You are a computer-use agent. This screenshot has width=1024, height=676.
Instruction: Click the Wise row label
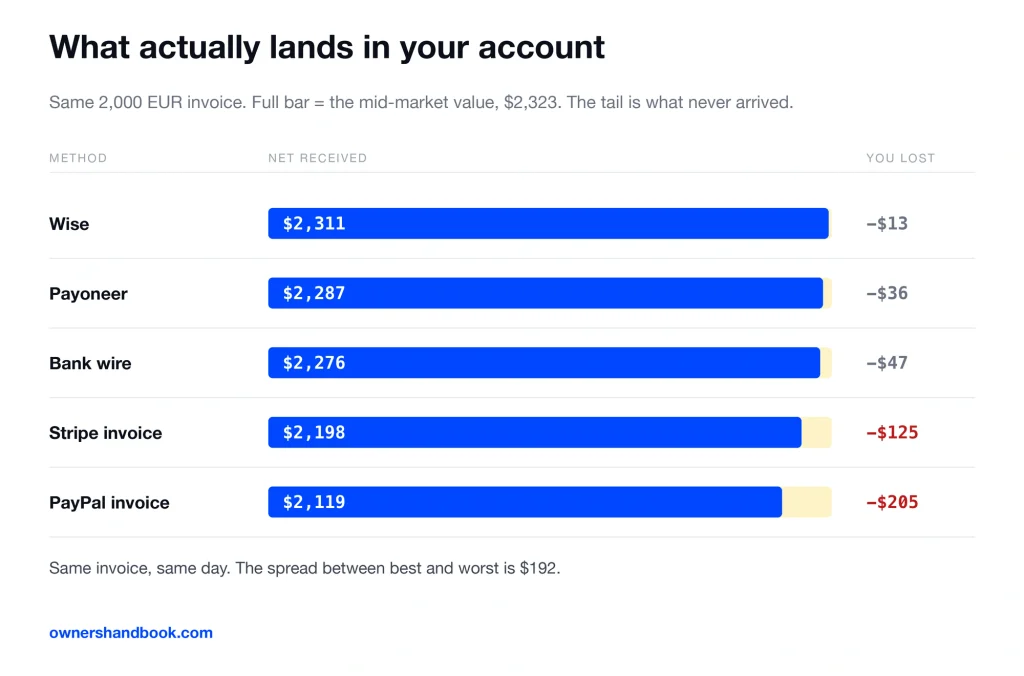click(x=69, y=224)
